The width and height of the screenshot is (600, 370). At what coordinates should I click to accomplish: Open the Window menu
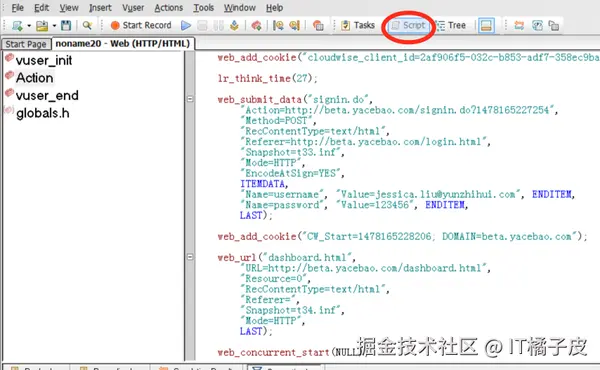(x=240, y=8)
